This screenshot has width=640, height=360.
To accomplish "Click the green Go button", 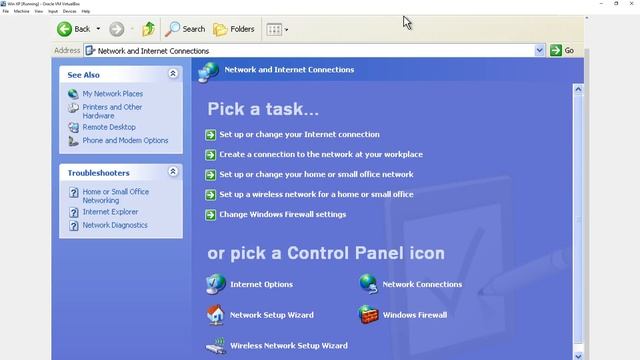I will tap(562, 51).
